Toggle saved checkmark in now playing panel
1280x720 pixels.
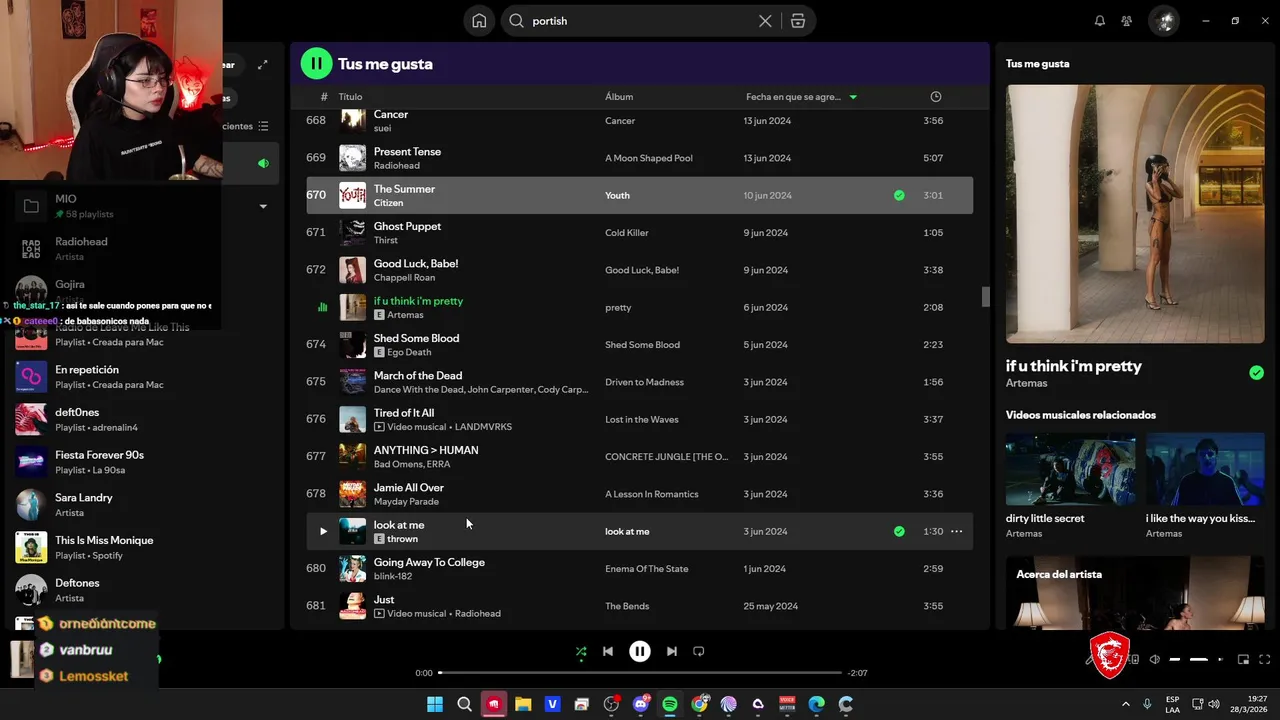(x=1256, y=373)
